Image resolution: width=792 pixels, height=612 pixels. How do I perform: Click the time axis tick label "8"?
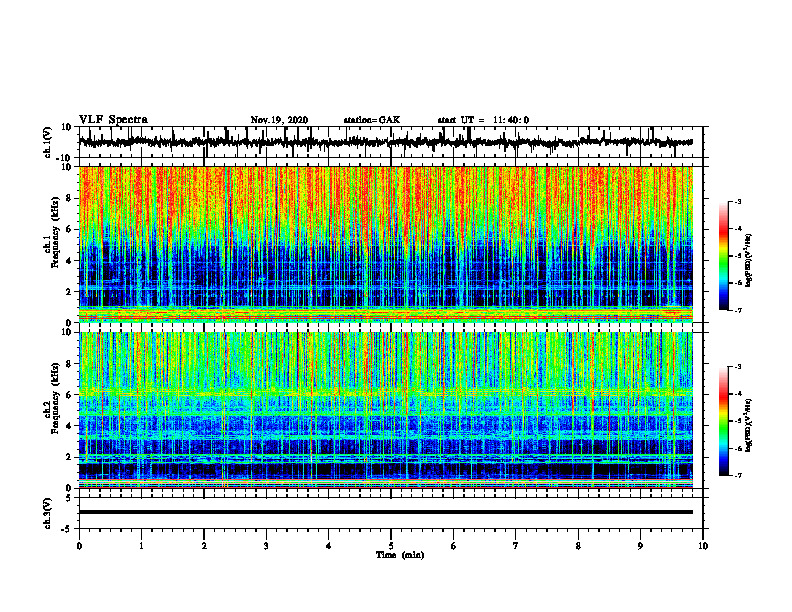tap(578, 546)
